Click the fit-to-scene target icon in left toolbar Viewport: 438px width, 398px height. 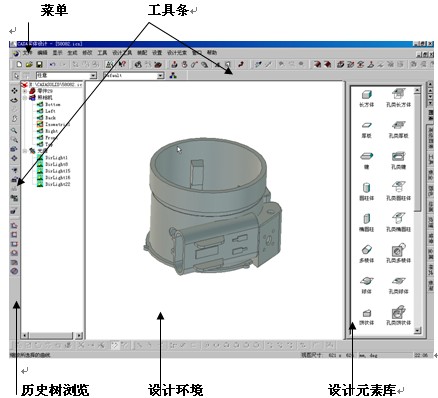point(14,158)
